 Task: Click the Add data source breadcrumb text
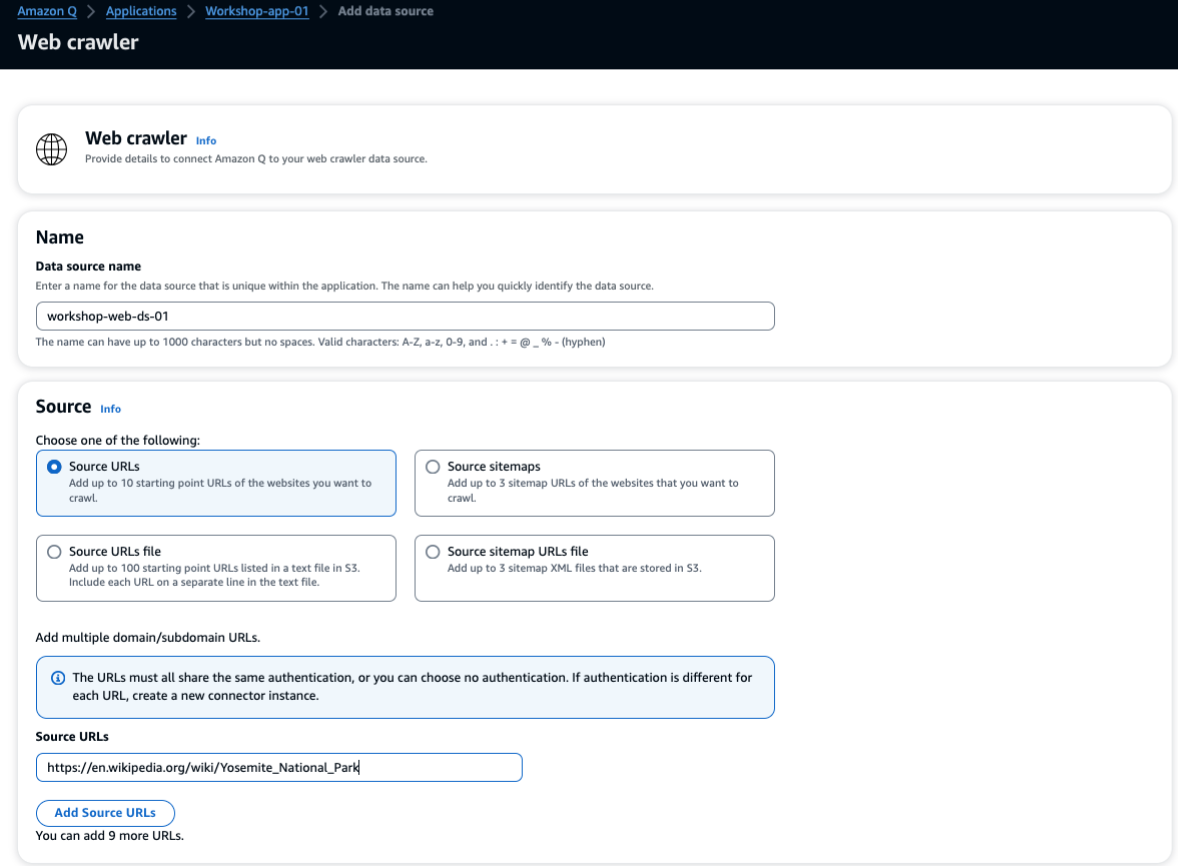[x=385, y=11]
